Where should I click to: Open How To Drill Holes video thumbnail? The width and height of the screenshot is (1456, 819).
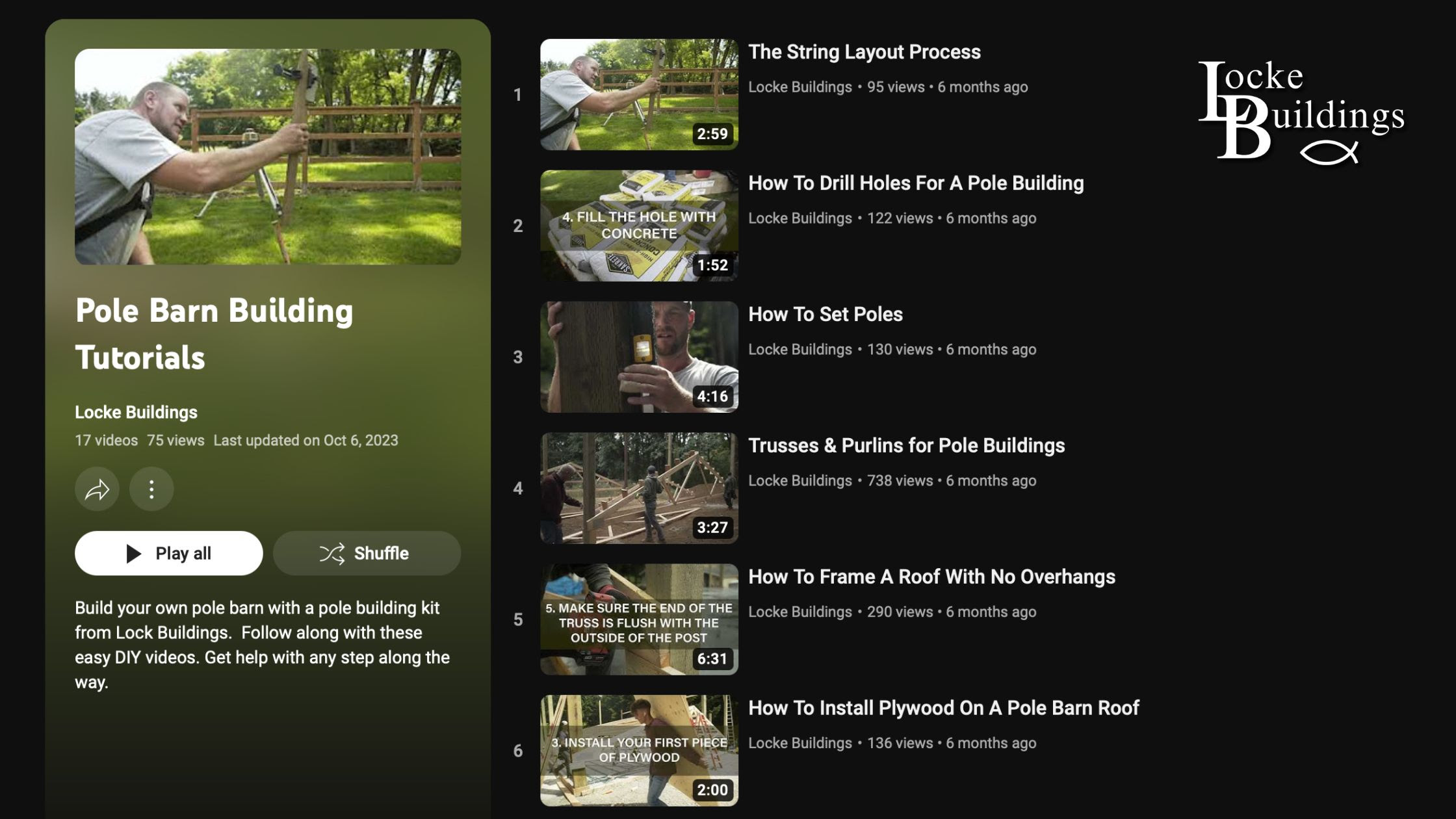tap(639, 226)
